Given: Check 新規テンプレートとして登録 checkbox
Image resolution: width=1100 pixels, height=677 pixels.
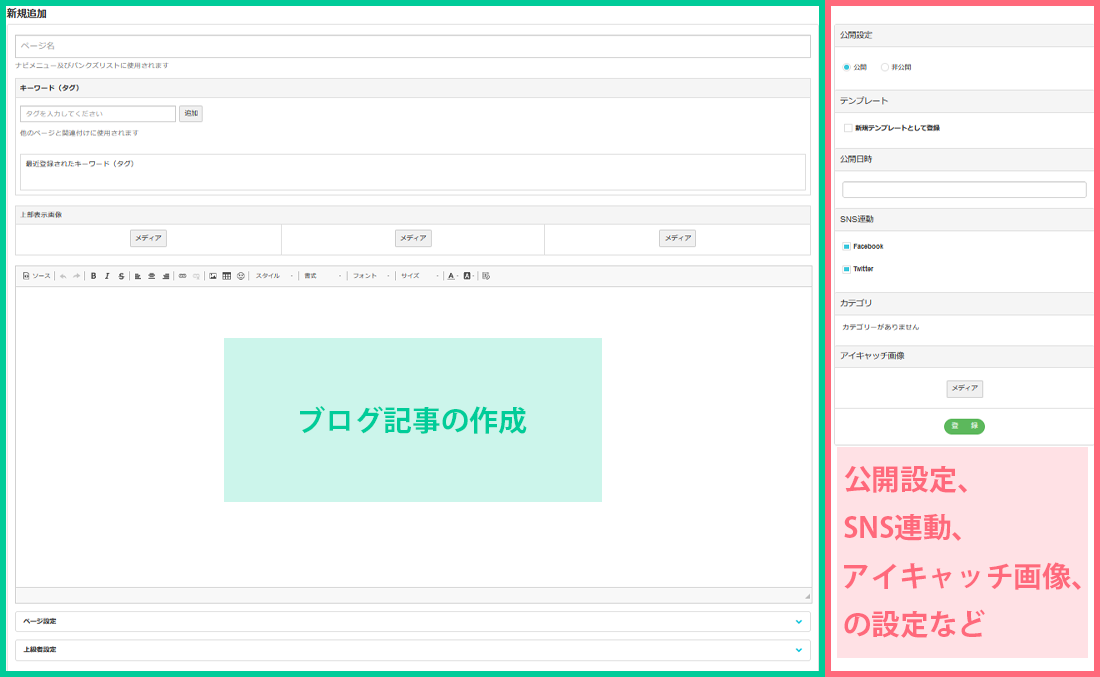Looking at the screenshot, I should [848, 128].
